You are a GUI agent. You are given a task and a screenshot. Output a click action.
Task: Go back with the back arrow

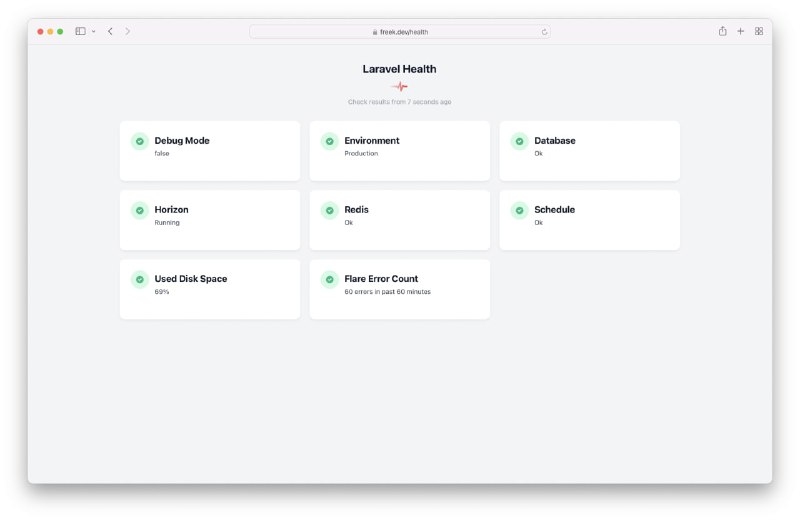coord(110,31)
